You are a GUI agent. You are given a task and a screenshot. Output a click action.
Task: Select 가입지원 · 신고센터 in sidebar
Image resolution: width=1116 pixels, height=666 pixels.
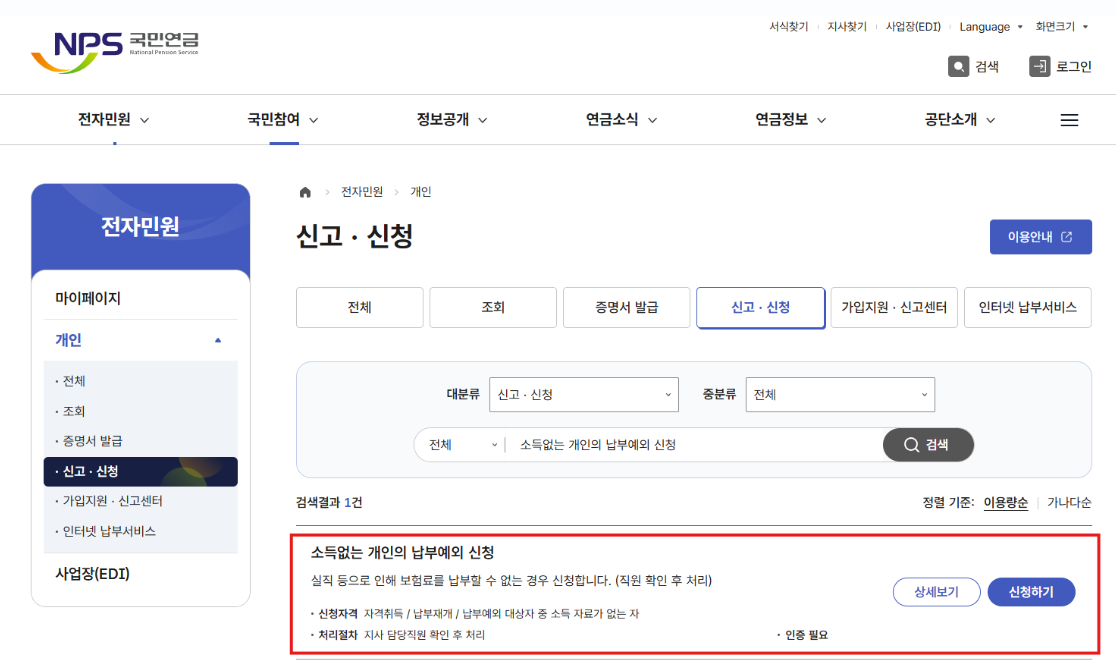[x=112, y=501]
